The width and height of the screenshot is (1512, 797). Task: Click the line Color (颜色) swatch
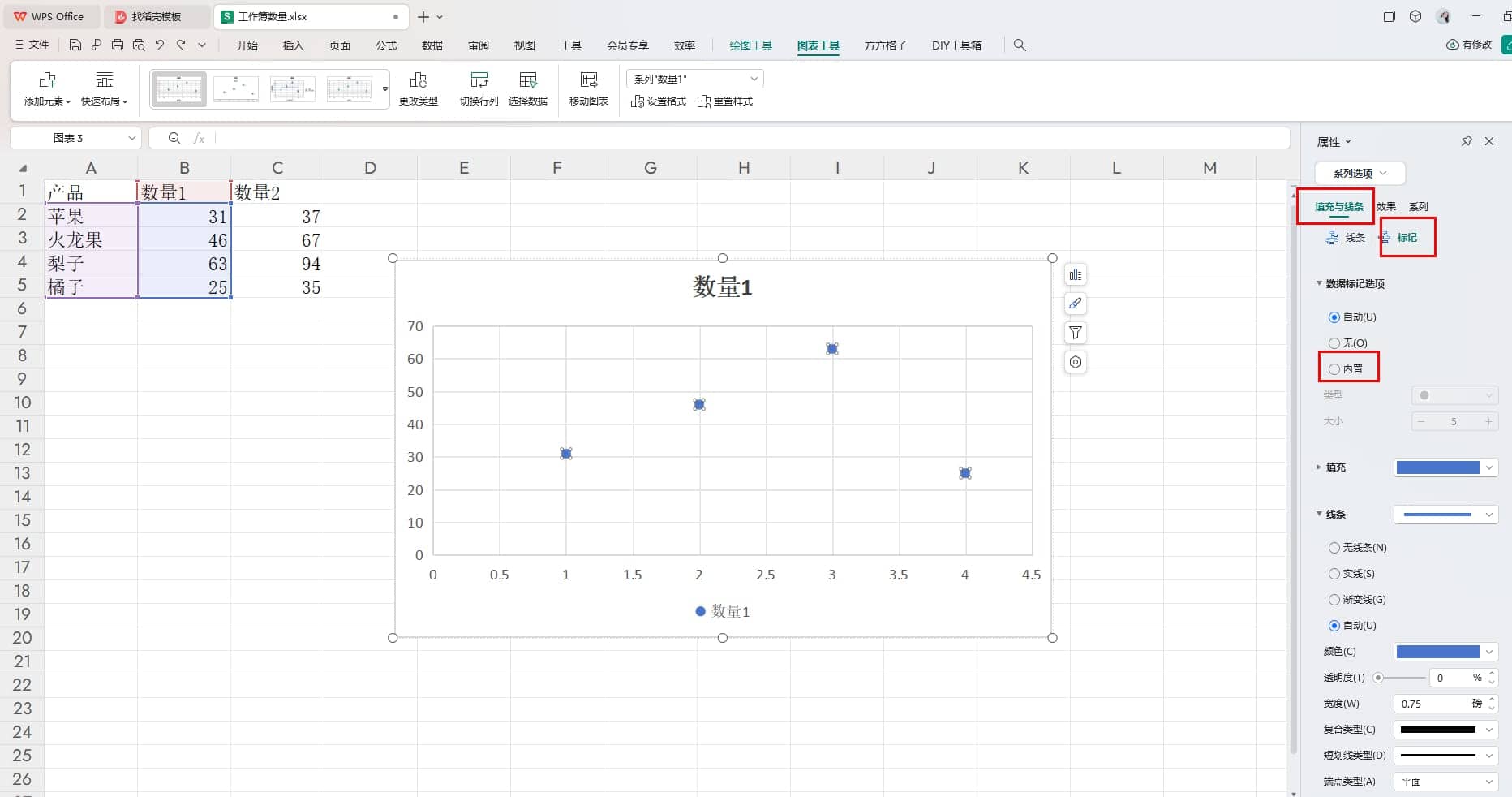click(x=1437, y=652)
